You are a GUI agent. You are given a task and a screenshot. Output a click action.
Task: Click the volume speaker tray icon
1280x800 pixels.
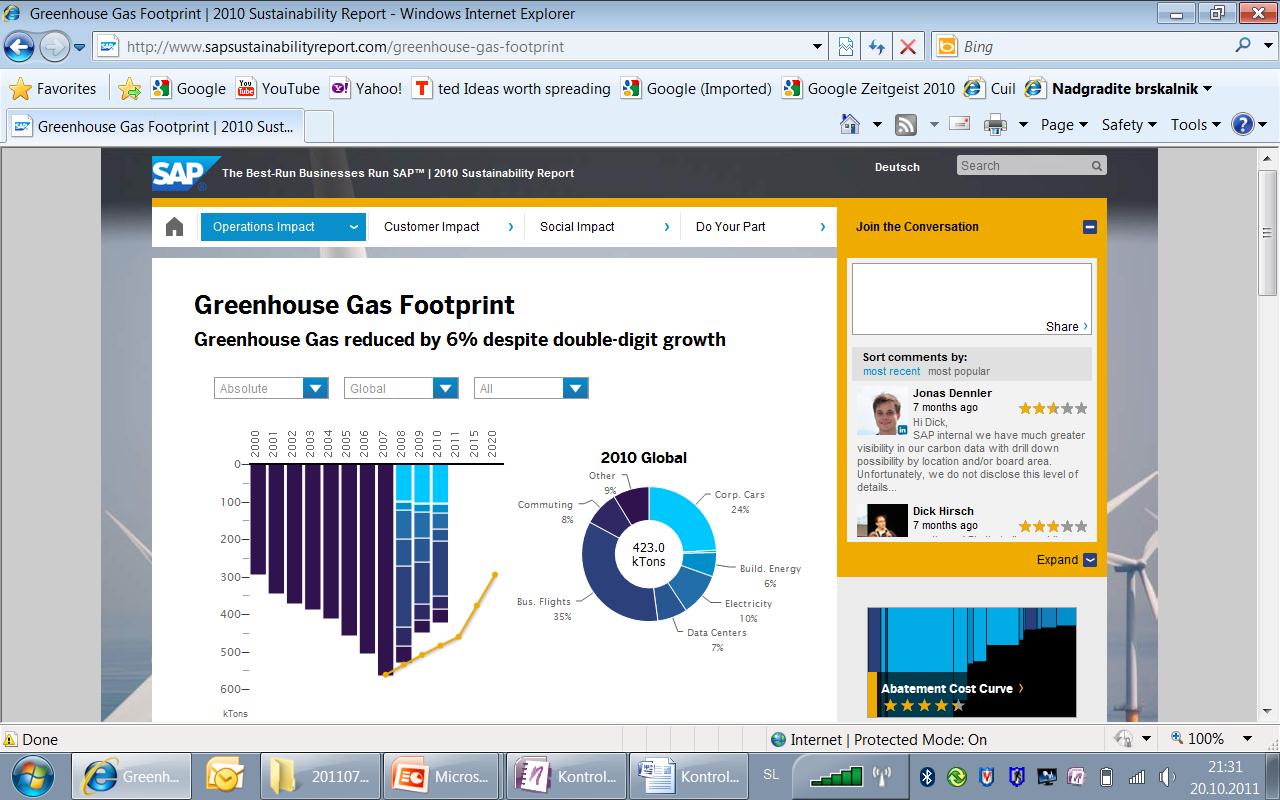1167,776
